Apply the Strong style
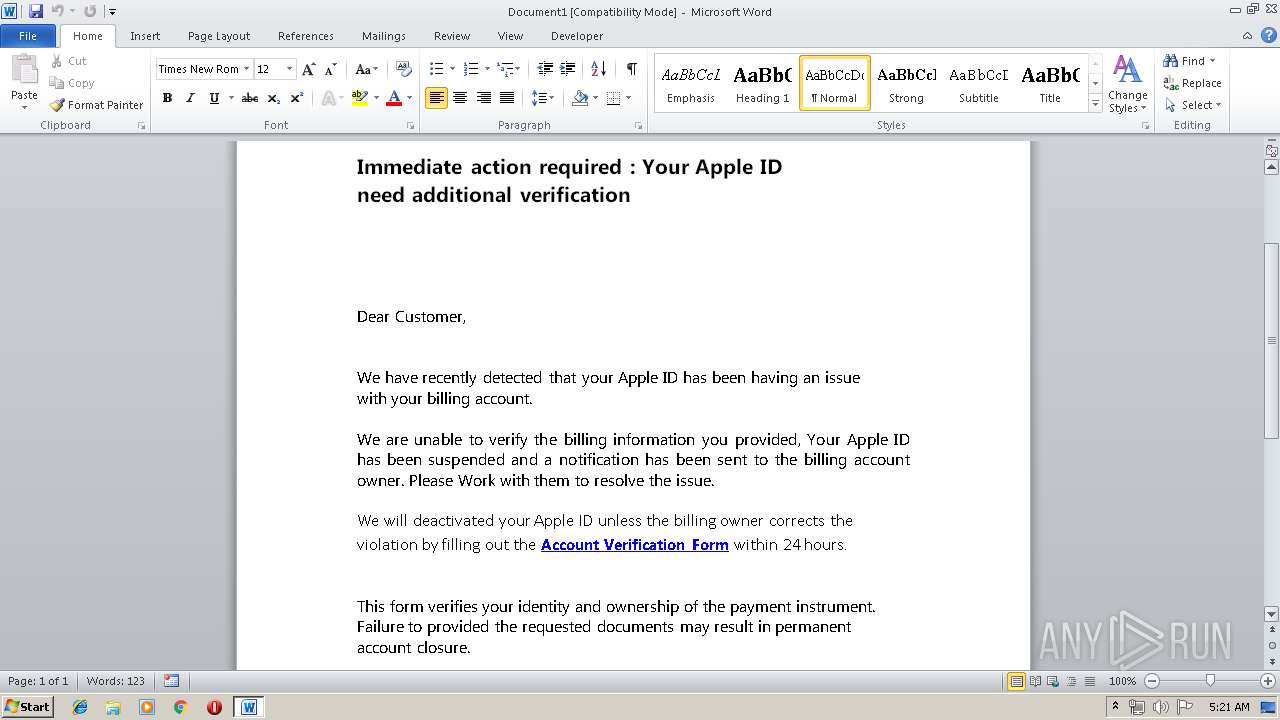The height and width of the screenshot is (720, 1280). [906, 83]
